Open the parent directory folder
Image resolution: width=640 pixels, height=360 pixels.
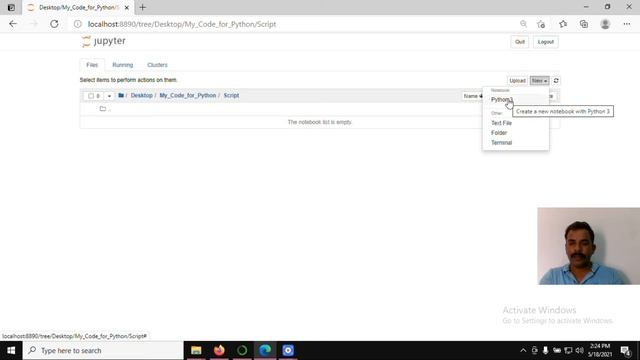[103, 109]
